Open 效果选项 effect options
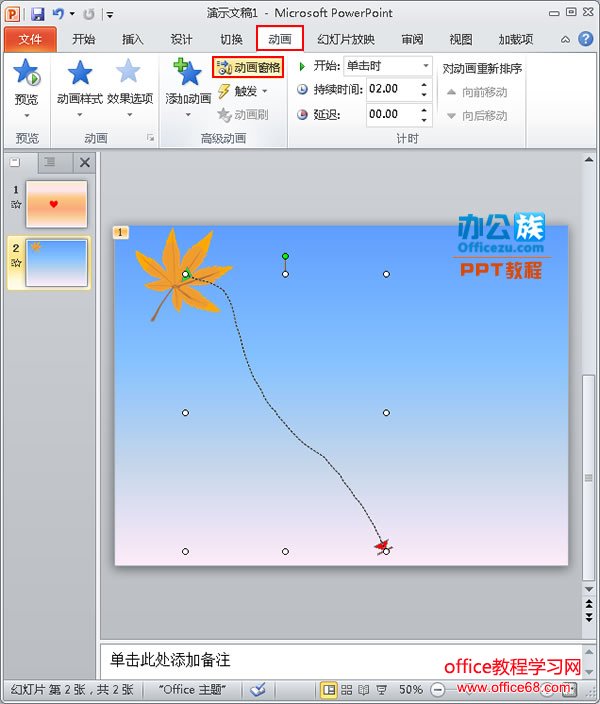 [130, 88]
